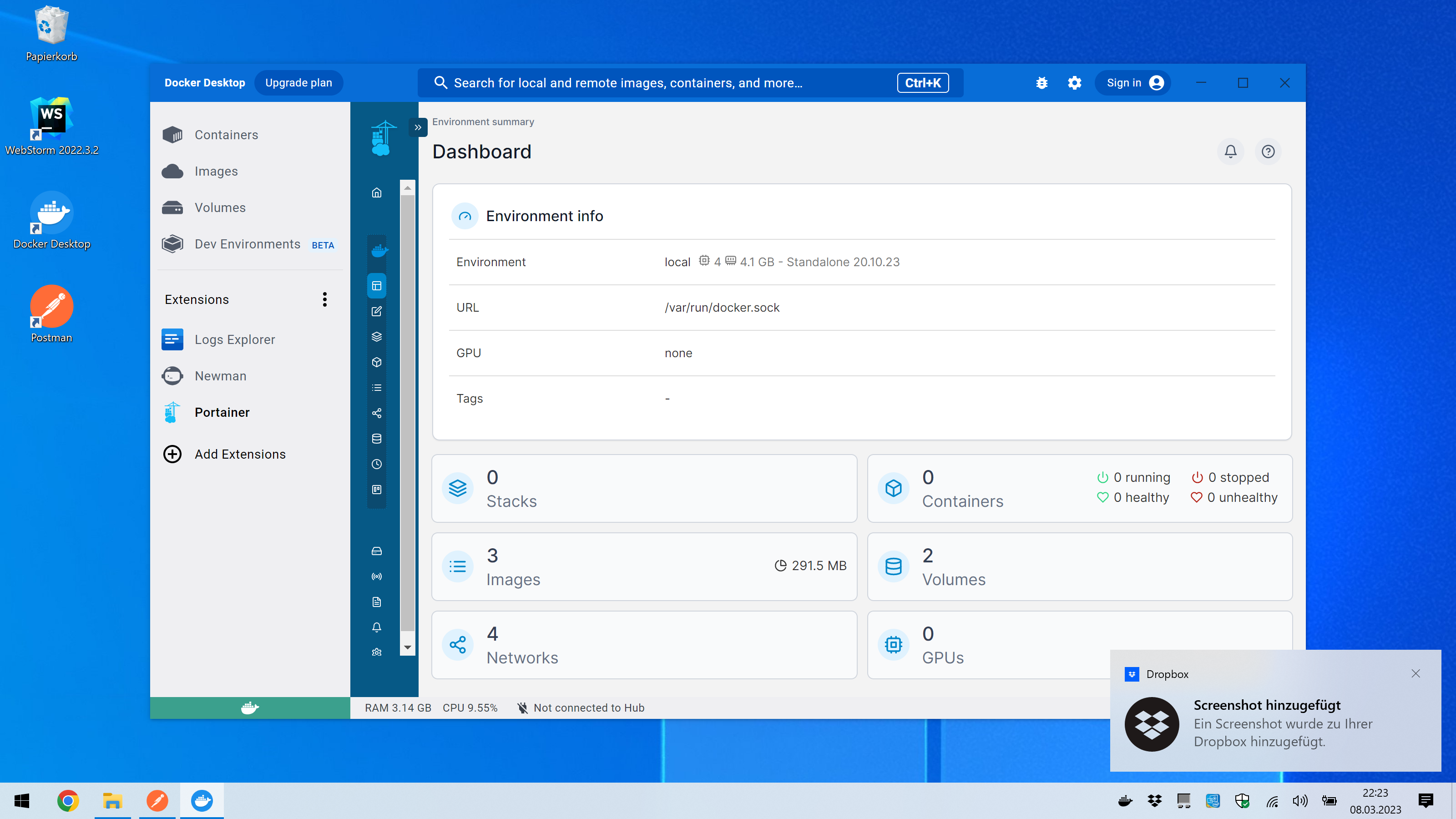Open the Extensions overflow menu with three dots
This screenshot has height=819, width=1456.
click(324, 299)
